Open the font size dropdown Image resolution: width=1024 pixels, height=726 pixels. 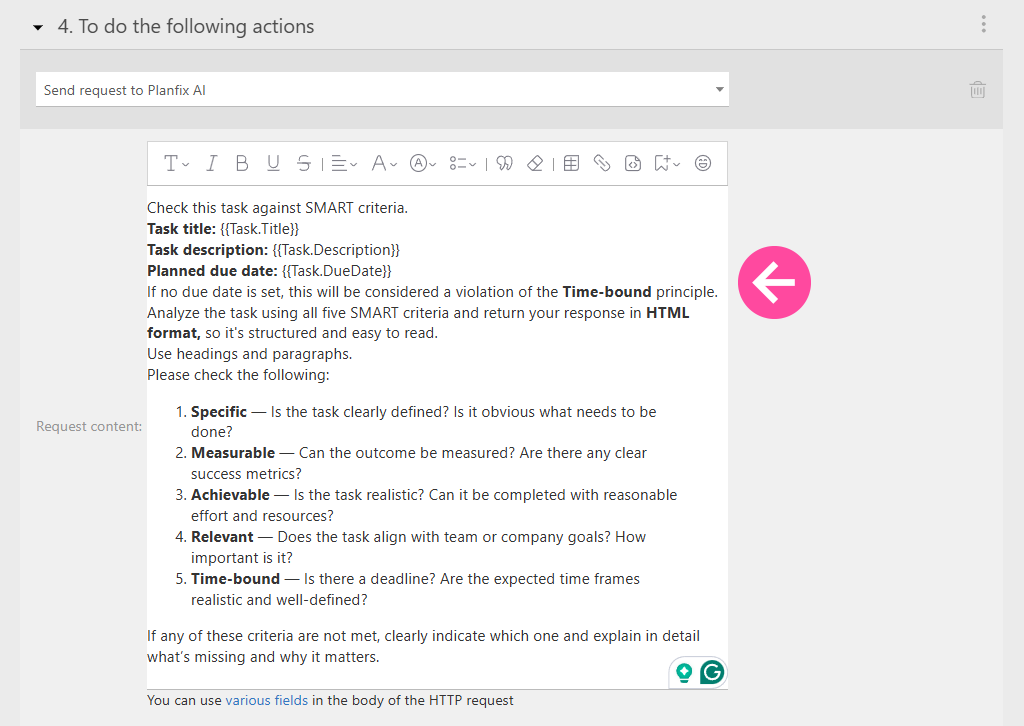pos(384,163)
